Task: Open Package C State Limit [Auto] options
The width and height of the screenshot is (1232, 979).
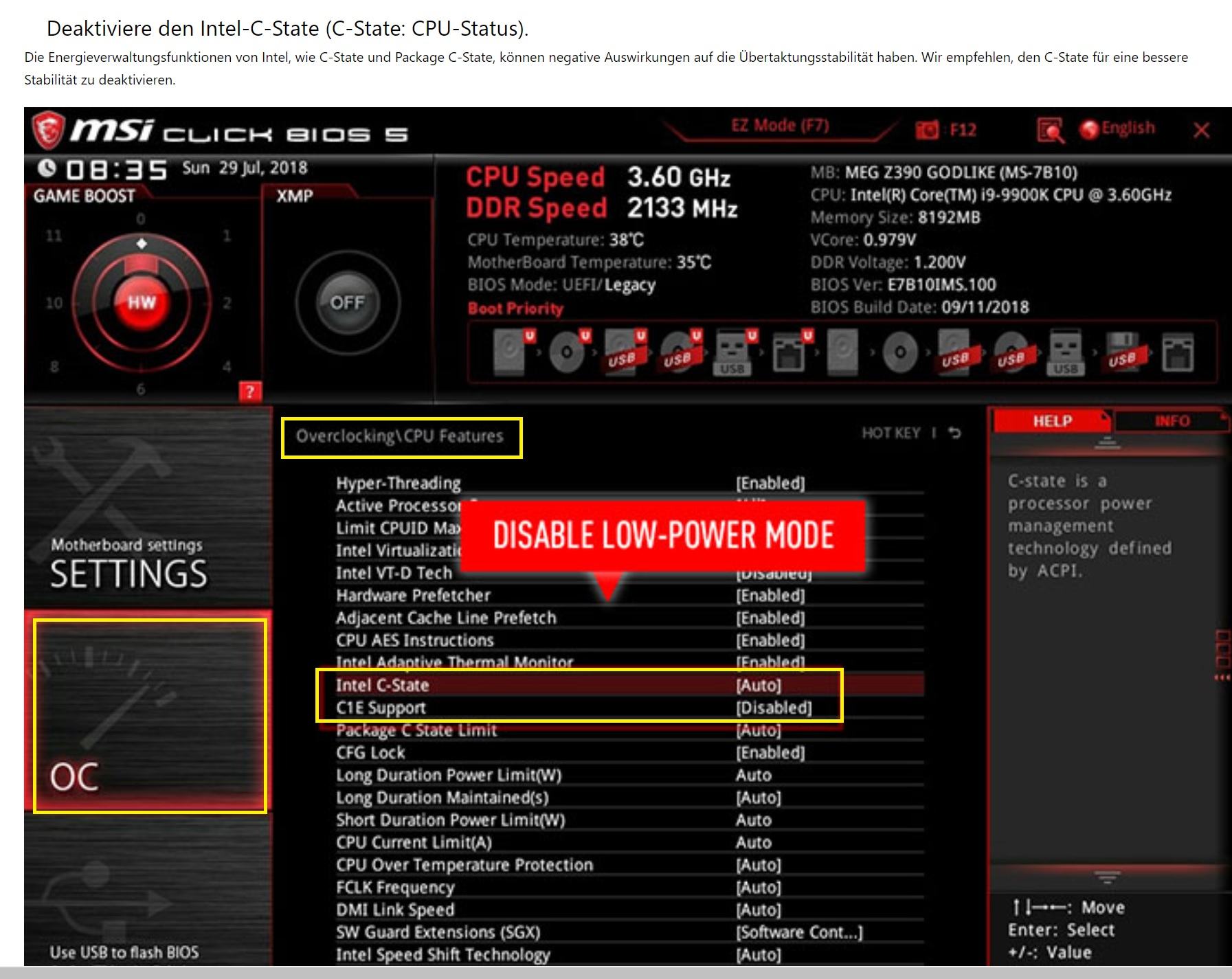Action: [759, 730]
